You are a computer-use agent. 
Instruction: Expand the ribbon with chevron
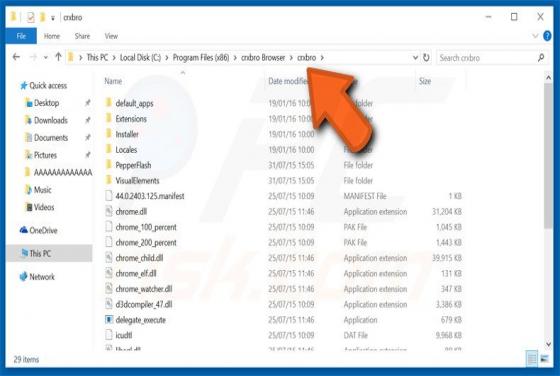pyautogui.click(x=535, y=36)
